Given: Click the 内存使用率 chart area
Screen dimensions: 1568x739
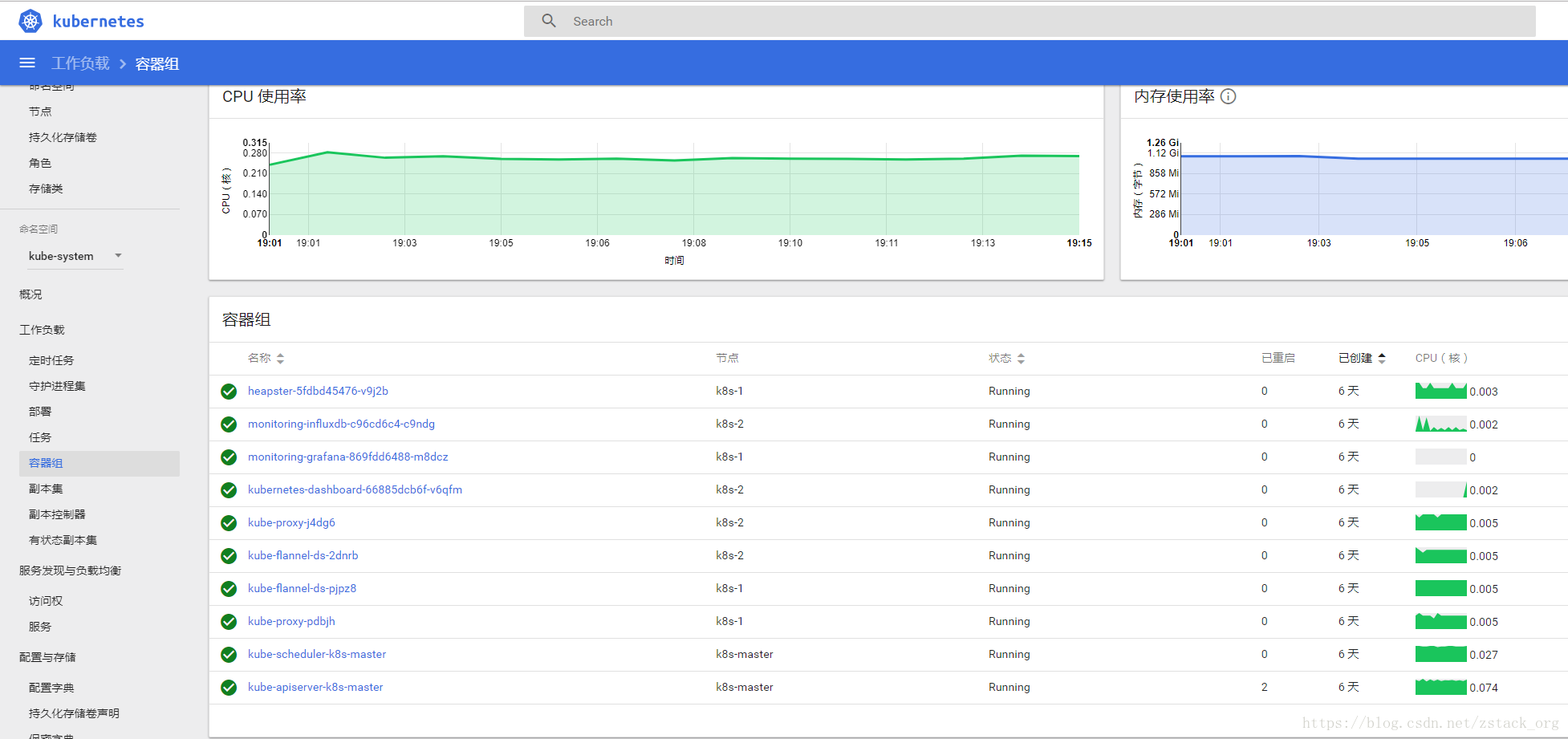Looking at the screenshot, I should [x=1374, y=189].
